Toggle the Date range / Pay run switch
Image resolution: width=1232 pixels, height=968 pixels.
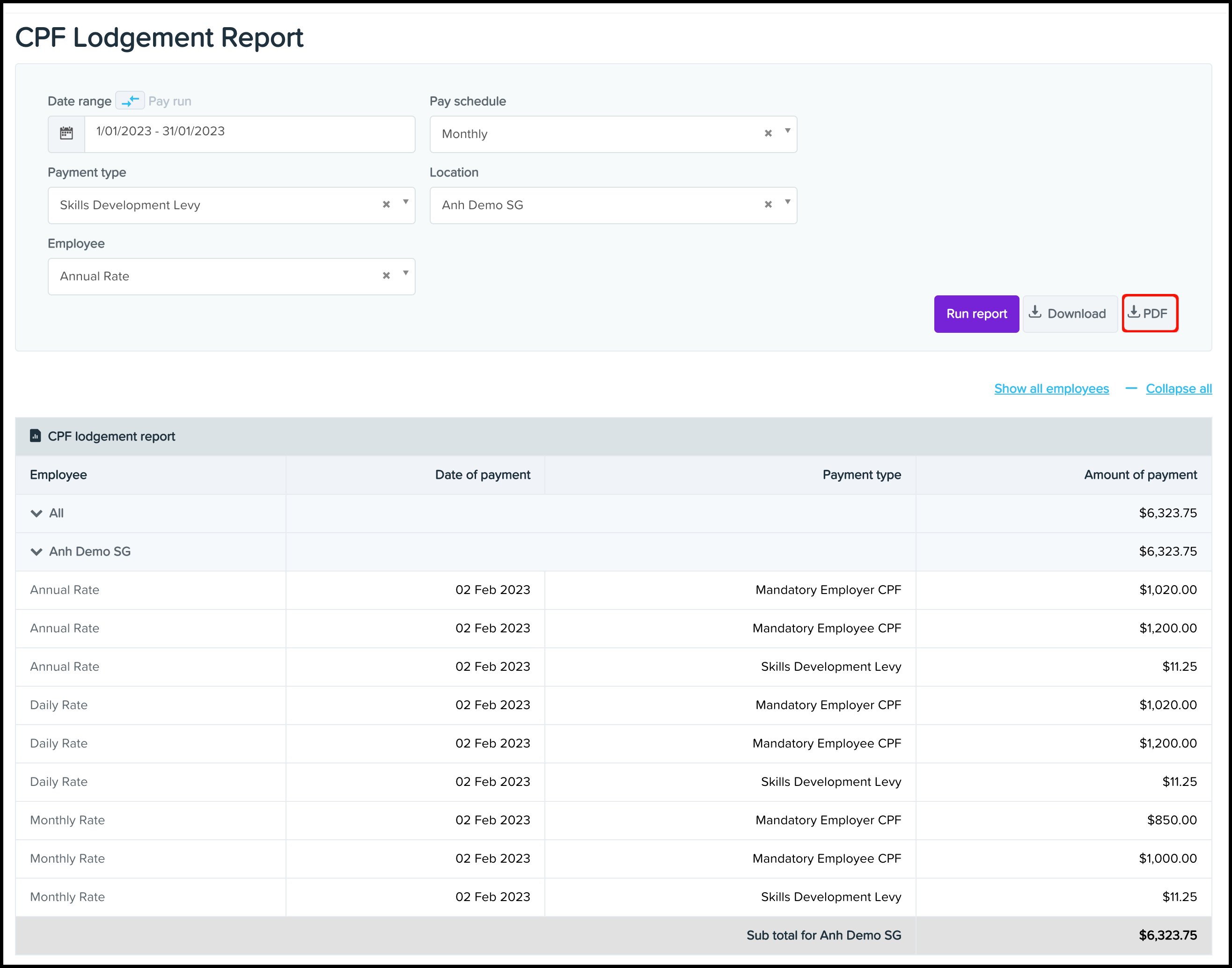point(130,101)
